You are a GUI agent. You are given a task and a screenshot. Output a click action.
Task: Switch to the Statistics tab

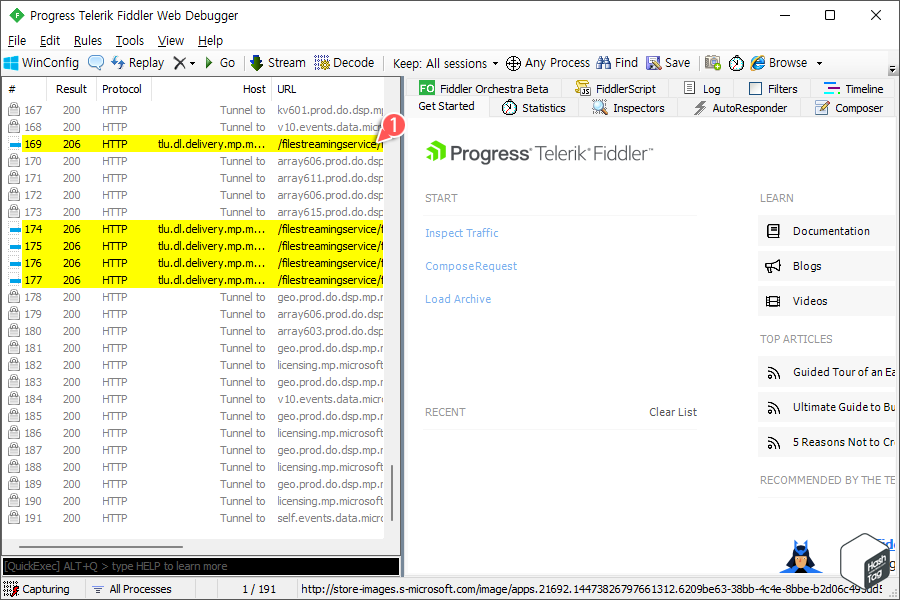[533, 108]
